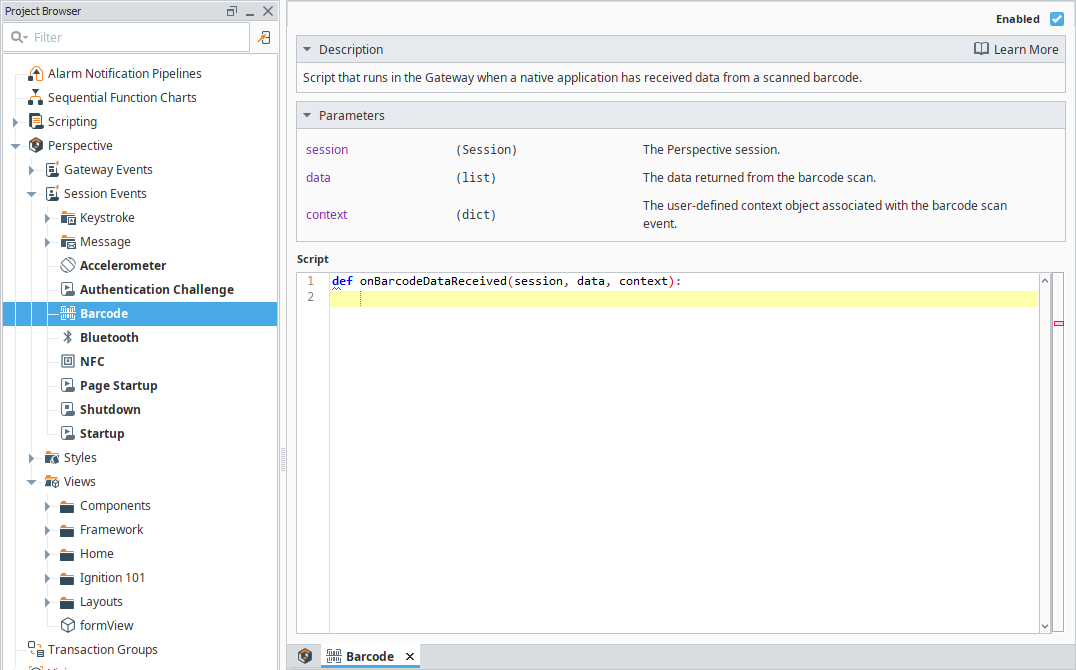Collapse the Parameters section
Screen dimensions: 1076x670
coord(307,115)
